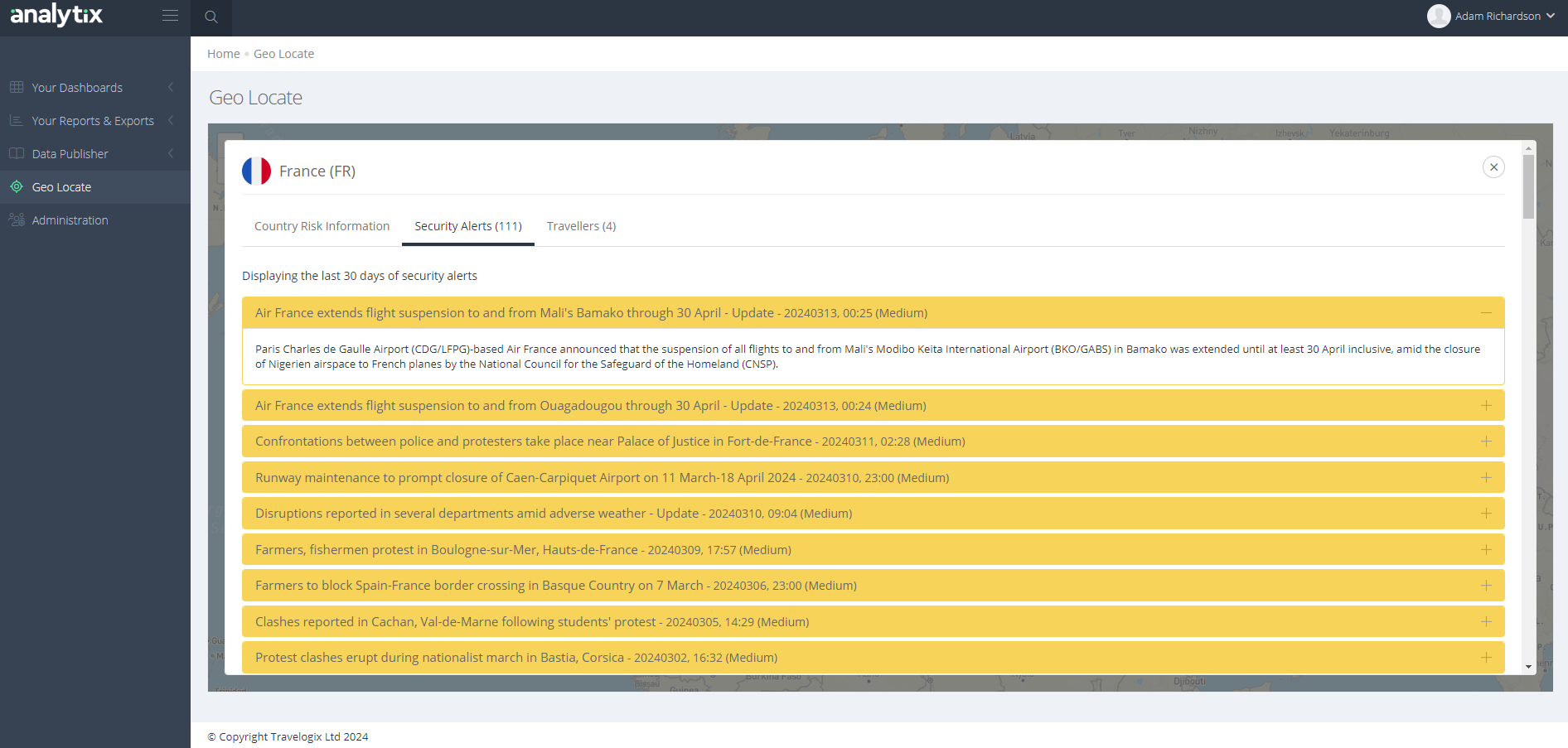
Task: Expand the Boulogne-sur-Mer protest alert
Action: (x=1486, y=550)
